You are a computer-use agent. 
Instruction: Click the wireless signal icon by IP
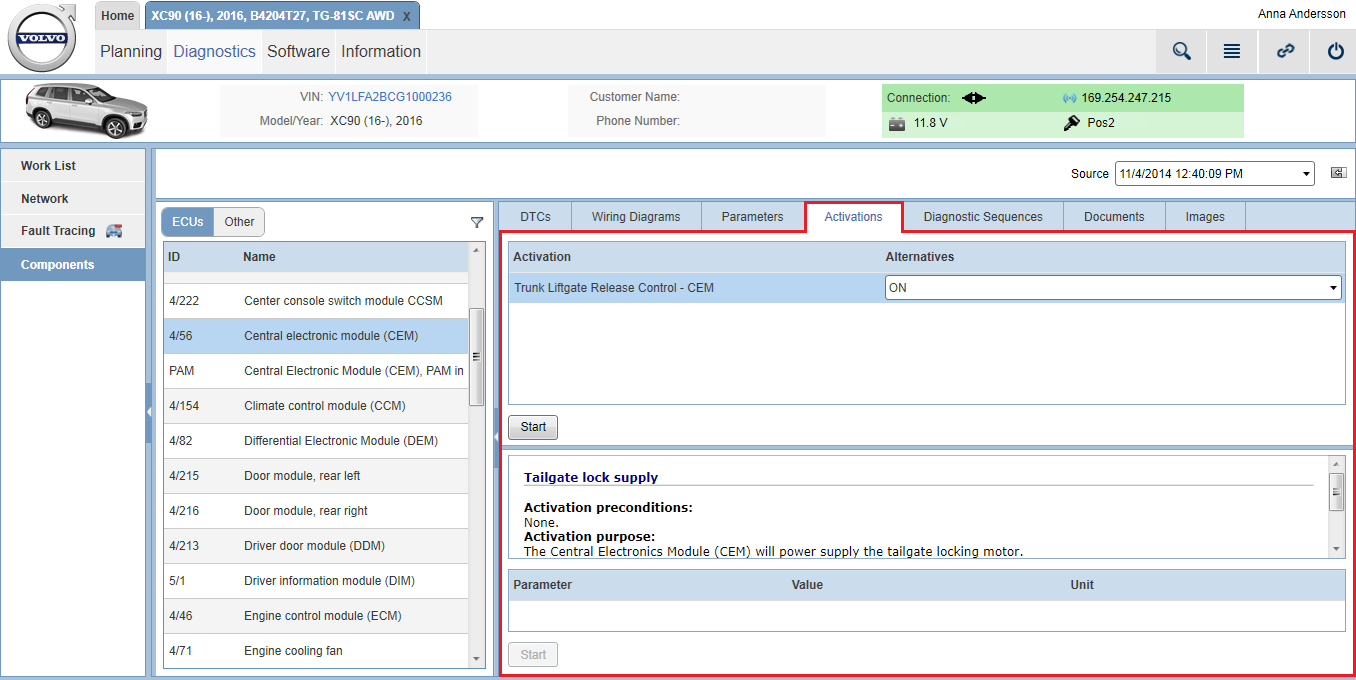coord(1069,98)
